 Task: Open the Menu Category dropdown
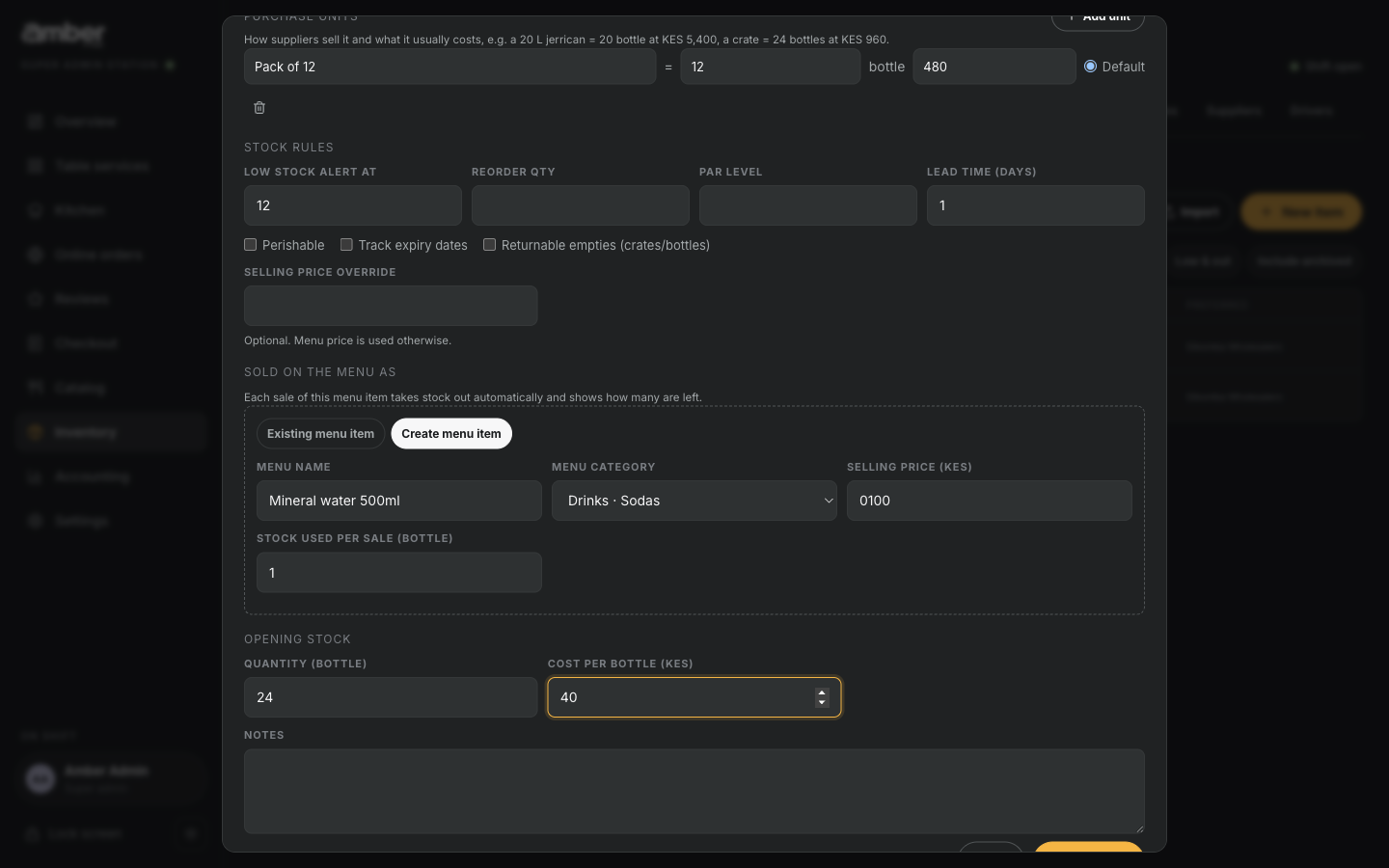click(x=694, y=501)
